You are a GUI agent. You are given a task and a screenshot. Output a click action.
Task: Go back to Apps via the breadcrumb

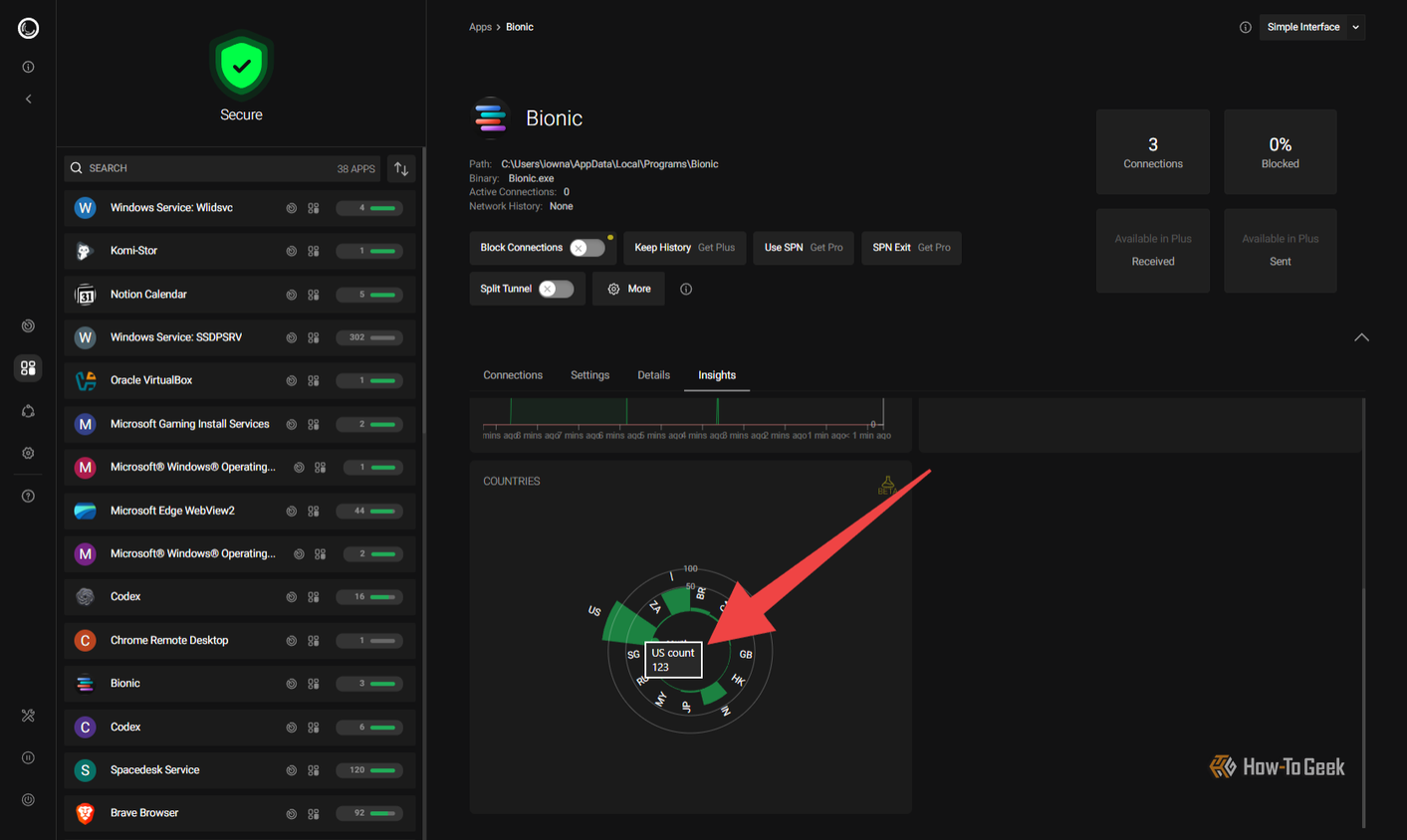click(480, 27)
